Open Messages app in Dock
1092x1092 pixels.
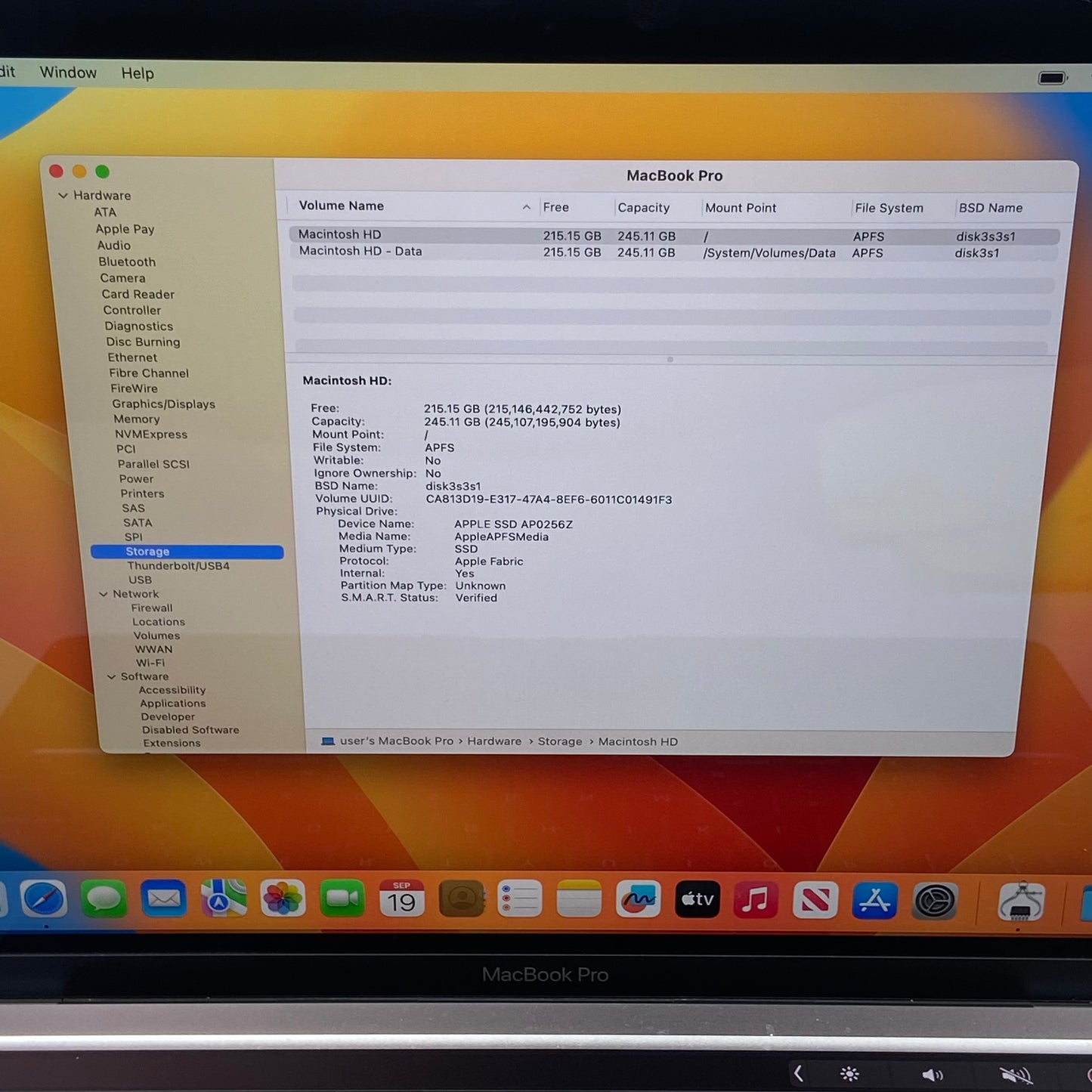(x=104, y=899)
